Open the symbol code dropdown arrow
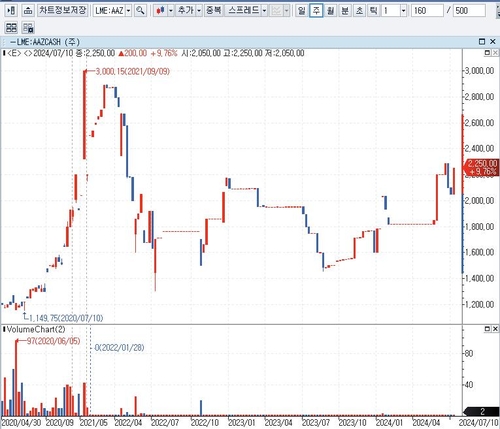Viewport: 500px width, 429px height. (x=128, y=11)
